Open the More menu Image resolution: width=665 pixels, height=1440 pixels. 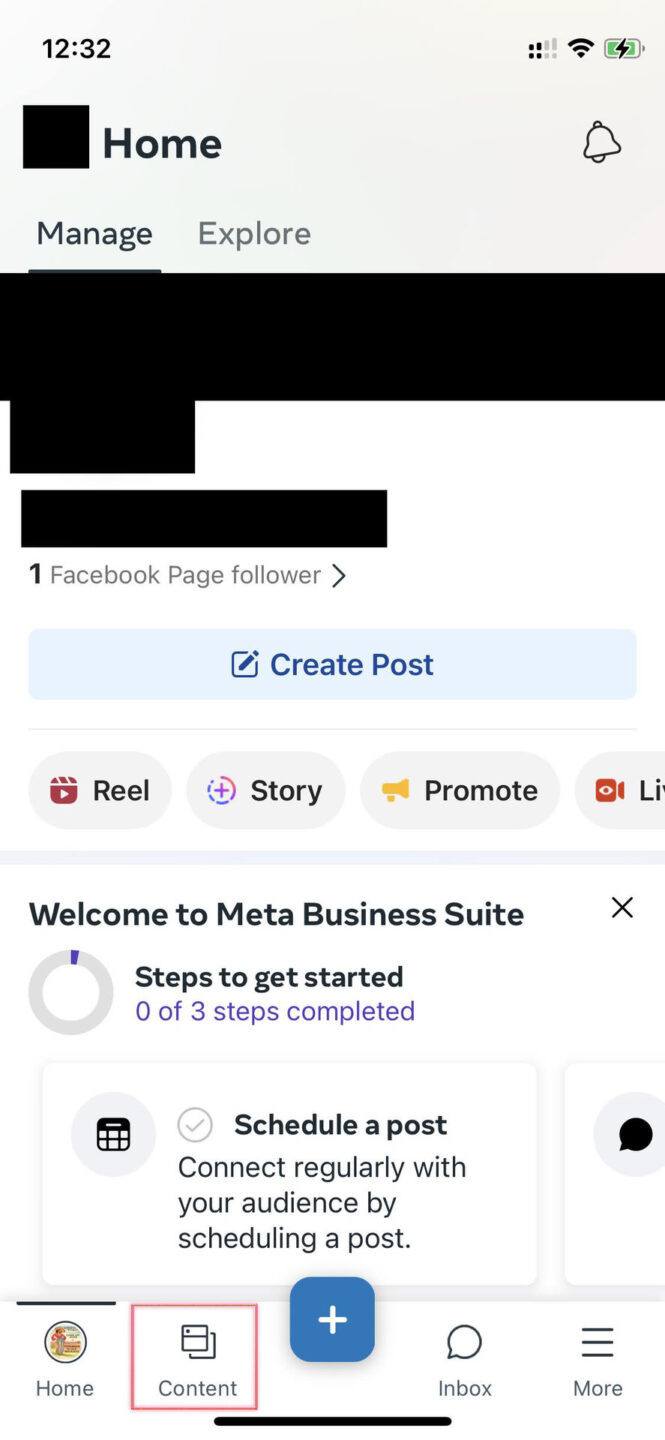pos(597,1360)
